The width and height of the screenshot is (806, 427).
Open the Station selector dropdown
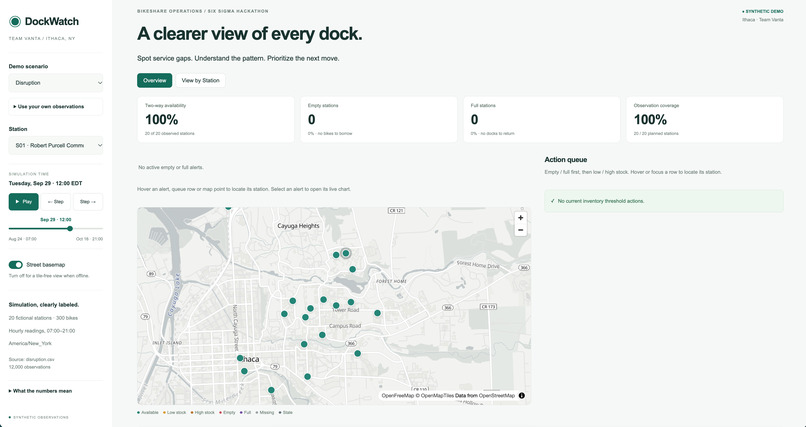coord(56,145)
